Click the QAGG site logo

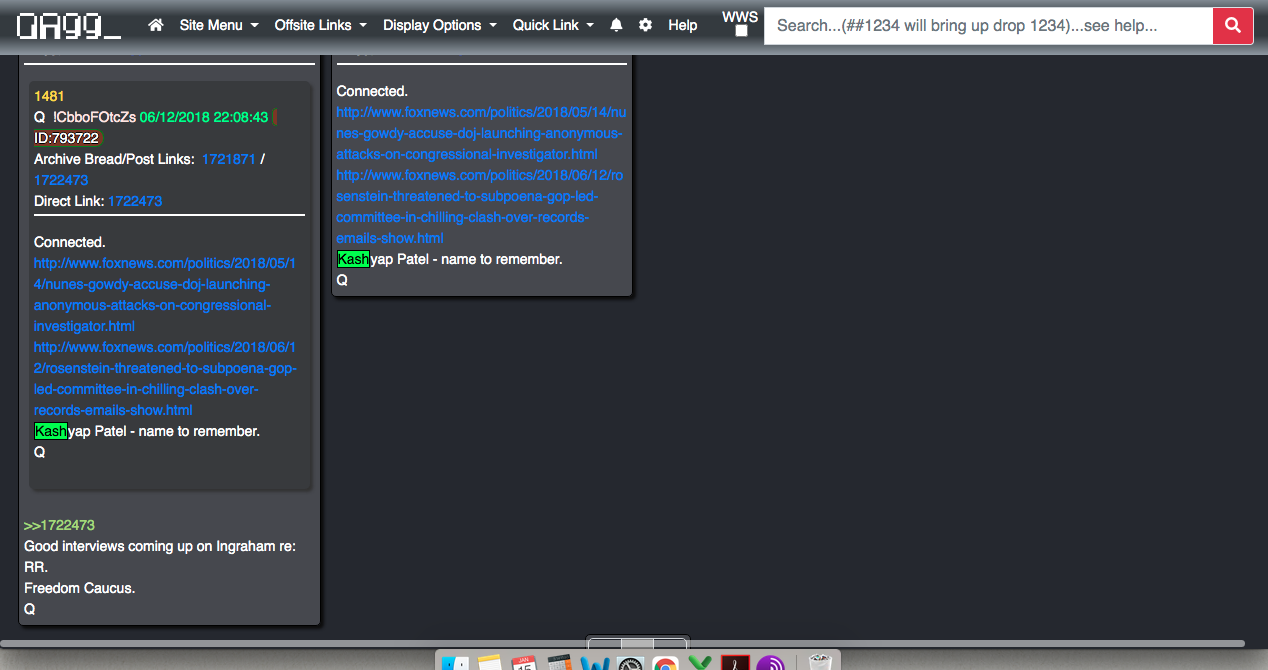click(x=69, y=26)
